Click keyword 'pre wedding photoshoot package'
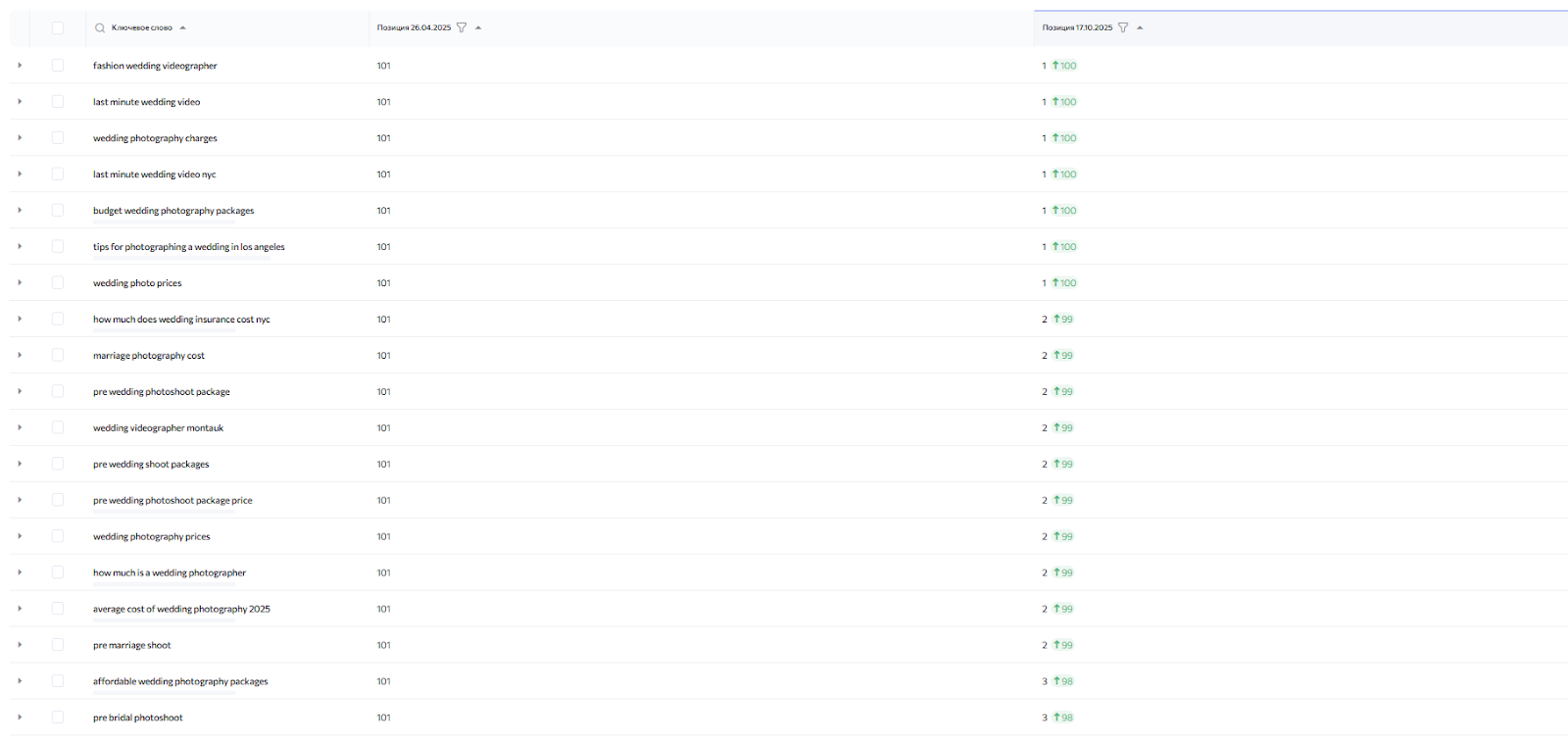The width and height of the screenshot is (1568, 745). (x=162, y=392)
